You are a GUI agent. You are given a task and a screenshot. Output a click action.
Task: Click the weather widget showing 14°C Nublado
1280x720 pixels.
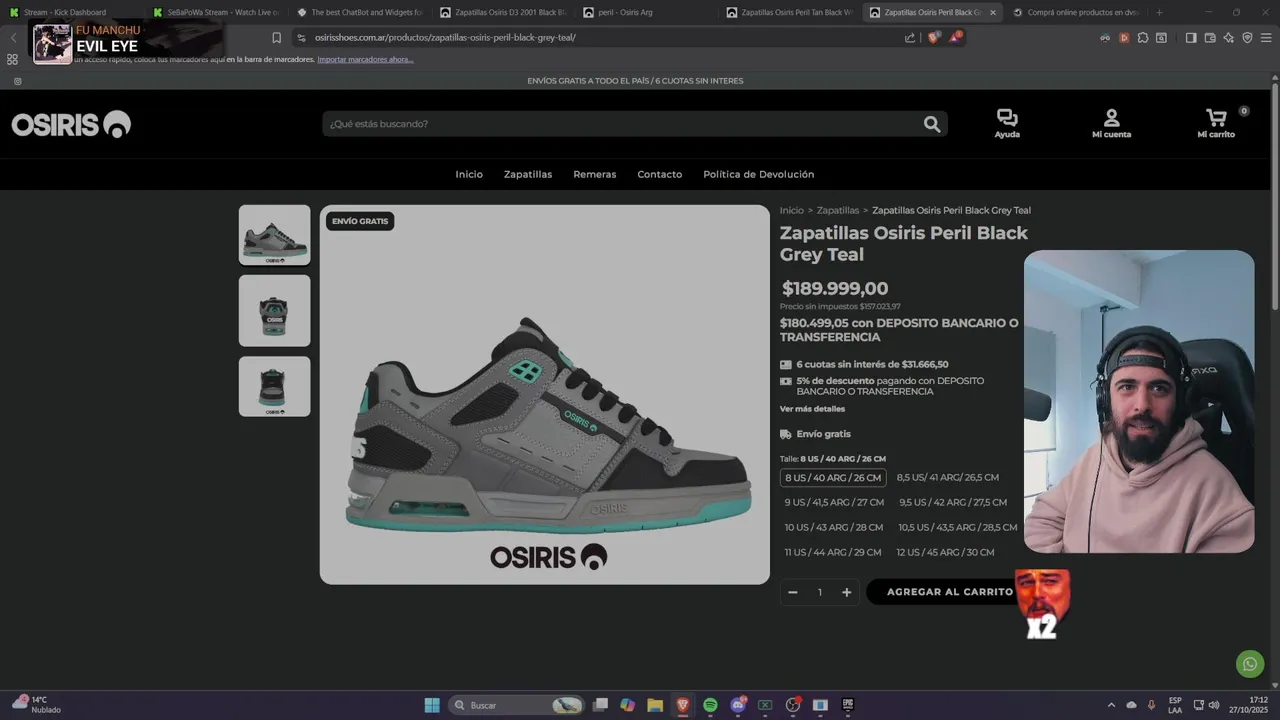(x=36, y=705)
